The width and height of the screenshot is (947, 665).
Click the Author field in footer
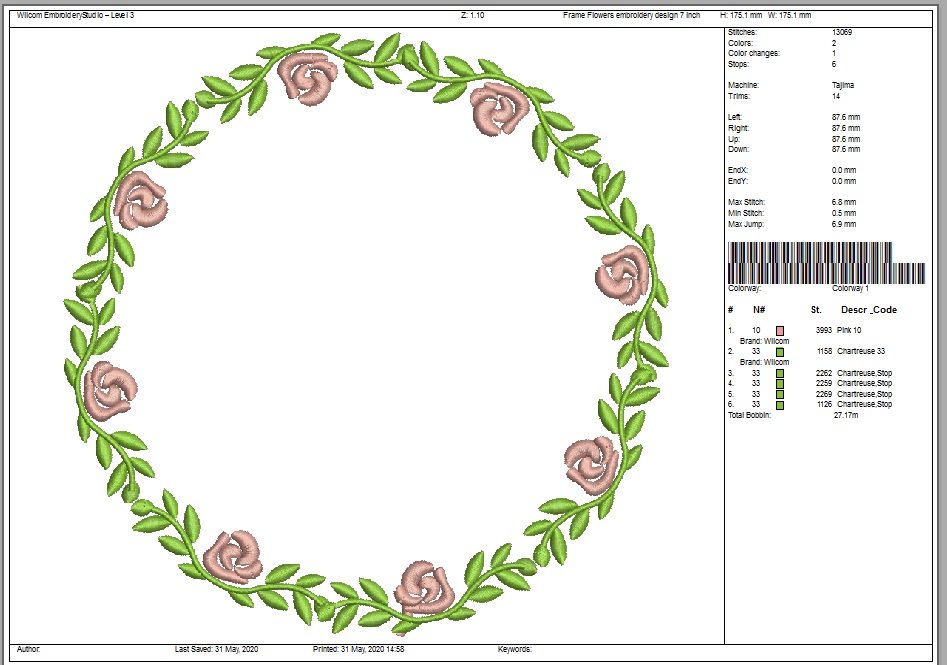(29, 649)
